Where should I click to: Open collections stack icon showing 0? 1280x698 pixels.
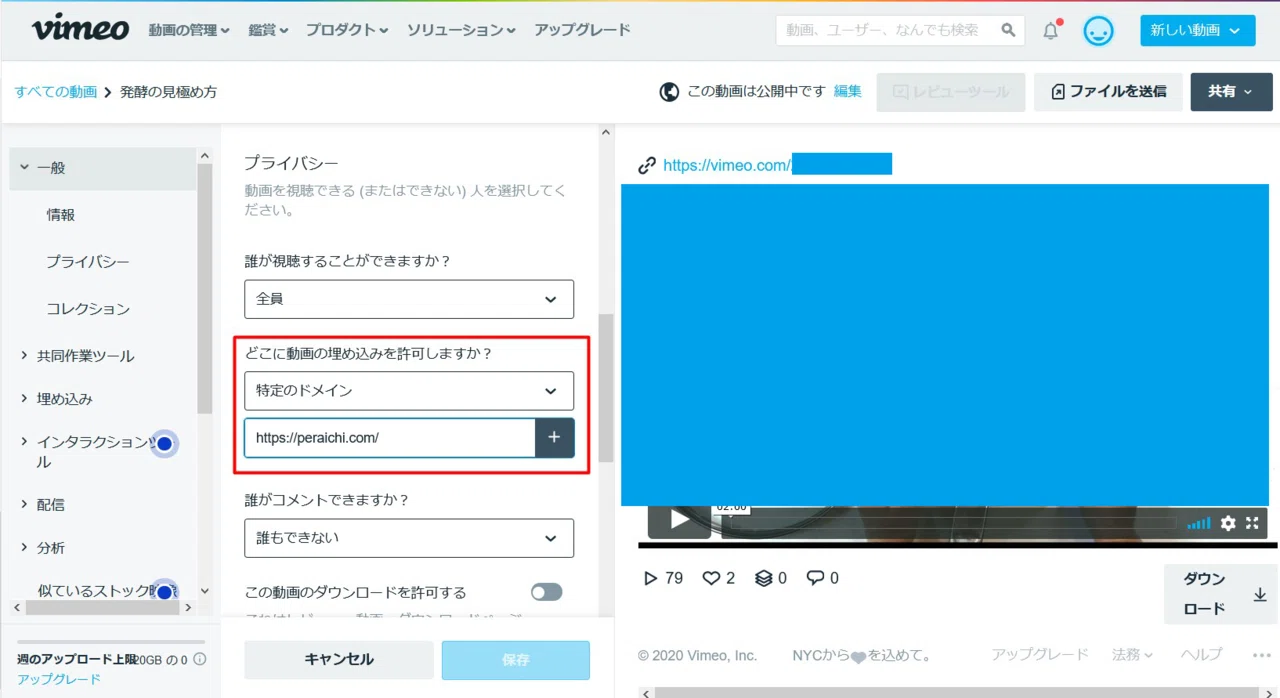(x=771, y=578)
